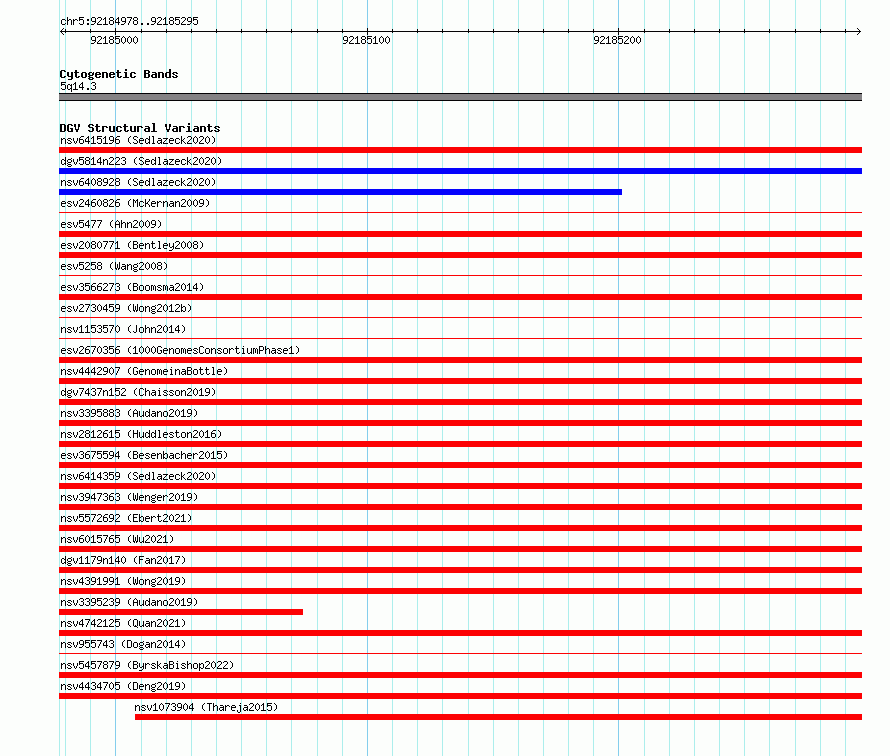Screen dimensions: 890x756
Task: Click the esv5258 (Wang2008) label
Action: point(114,266)
